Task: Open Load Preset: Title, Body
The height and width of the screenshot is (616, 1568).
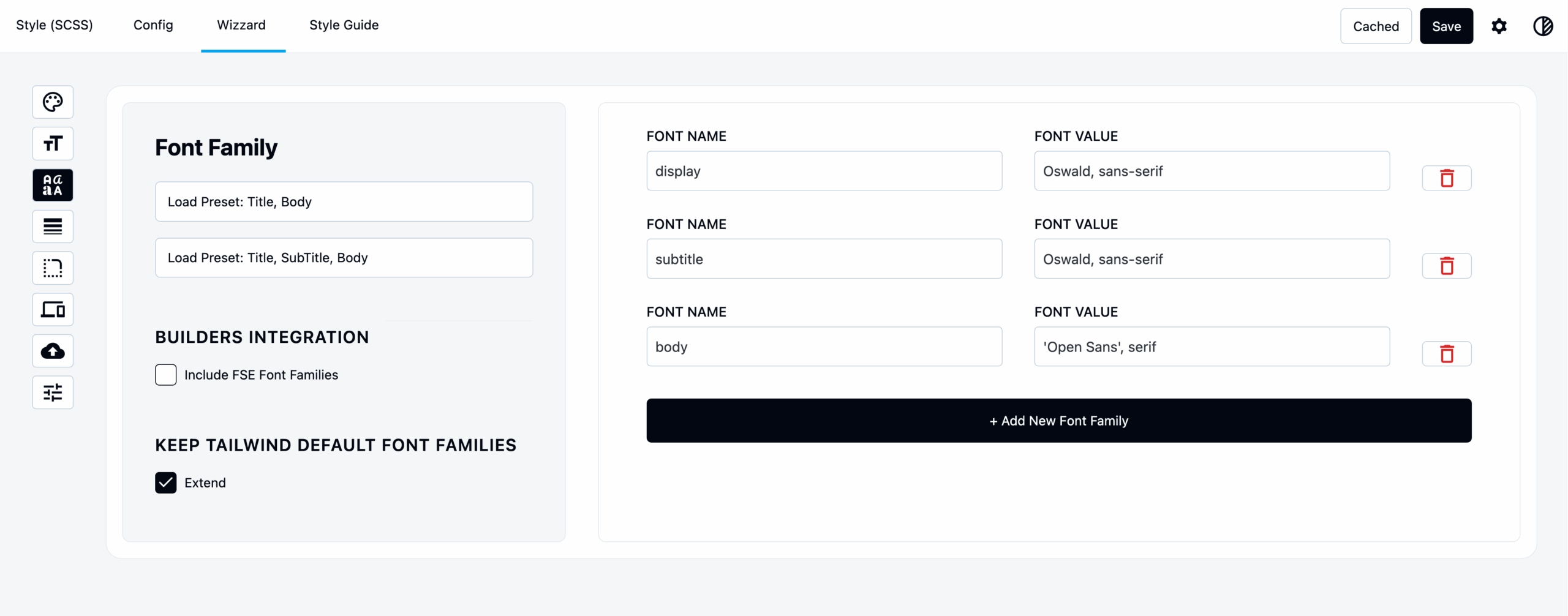Action: [x=344, y=201]
